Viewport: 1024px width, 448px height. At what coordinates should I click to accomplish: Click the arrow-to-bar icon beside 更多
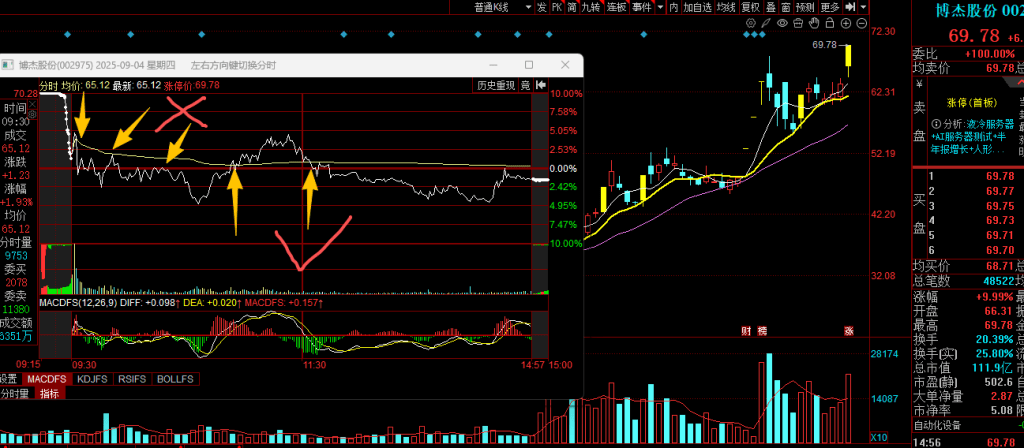(x=849, y=7)
